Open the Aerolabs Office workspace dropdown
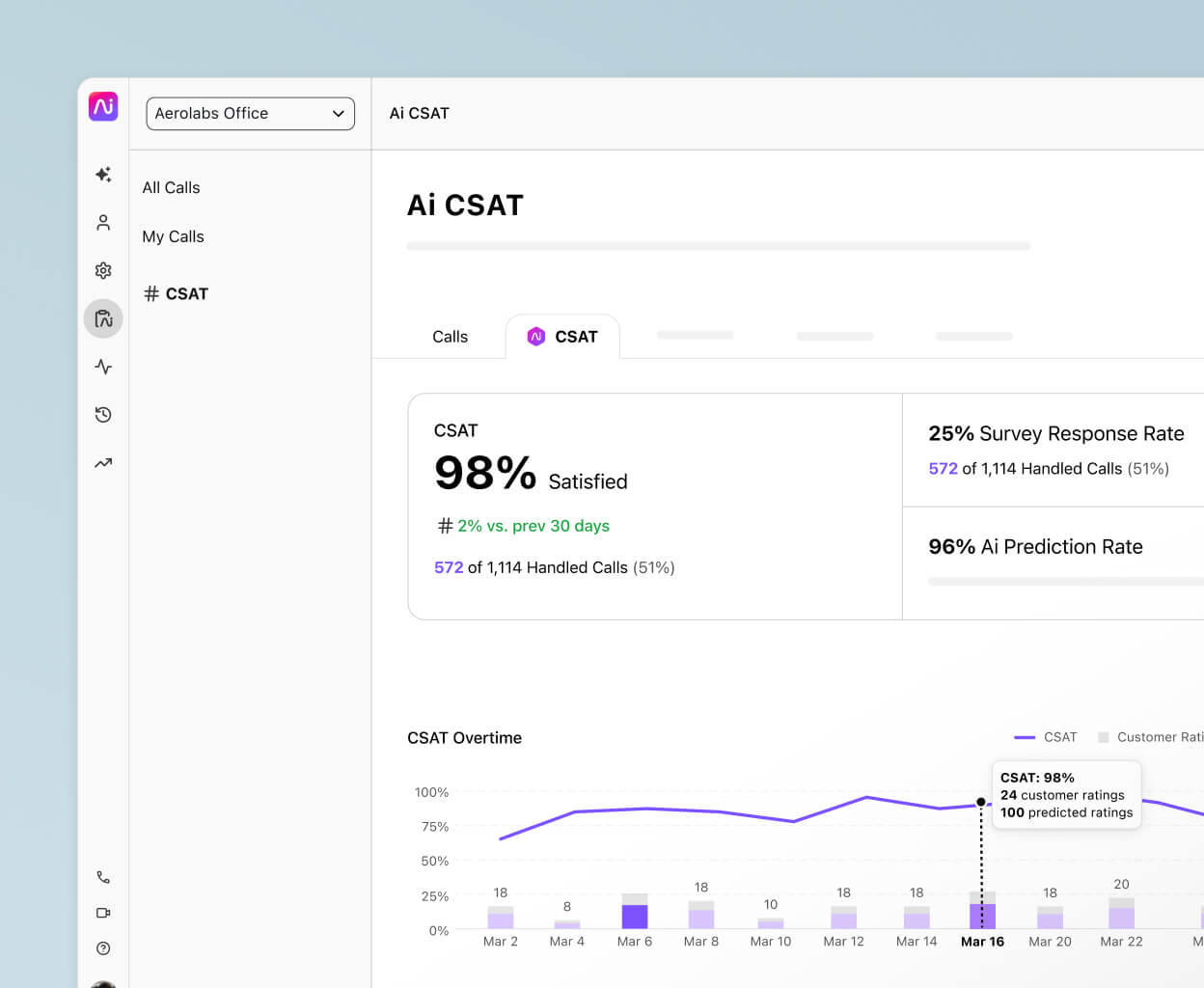1204x988 pixels. (250, 113)
